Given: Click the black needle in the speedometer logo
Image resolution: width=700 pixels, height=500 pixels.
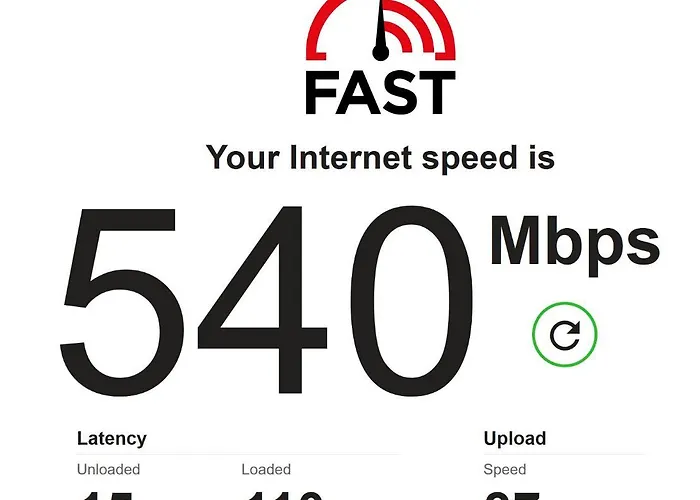Looking at the screenshot, I should (x=380, y=30).
